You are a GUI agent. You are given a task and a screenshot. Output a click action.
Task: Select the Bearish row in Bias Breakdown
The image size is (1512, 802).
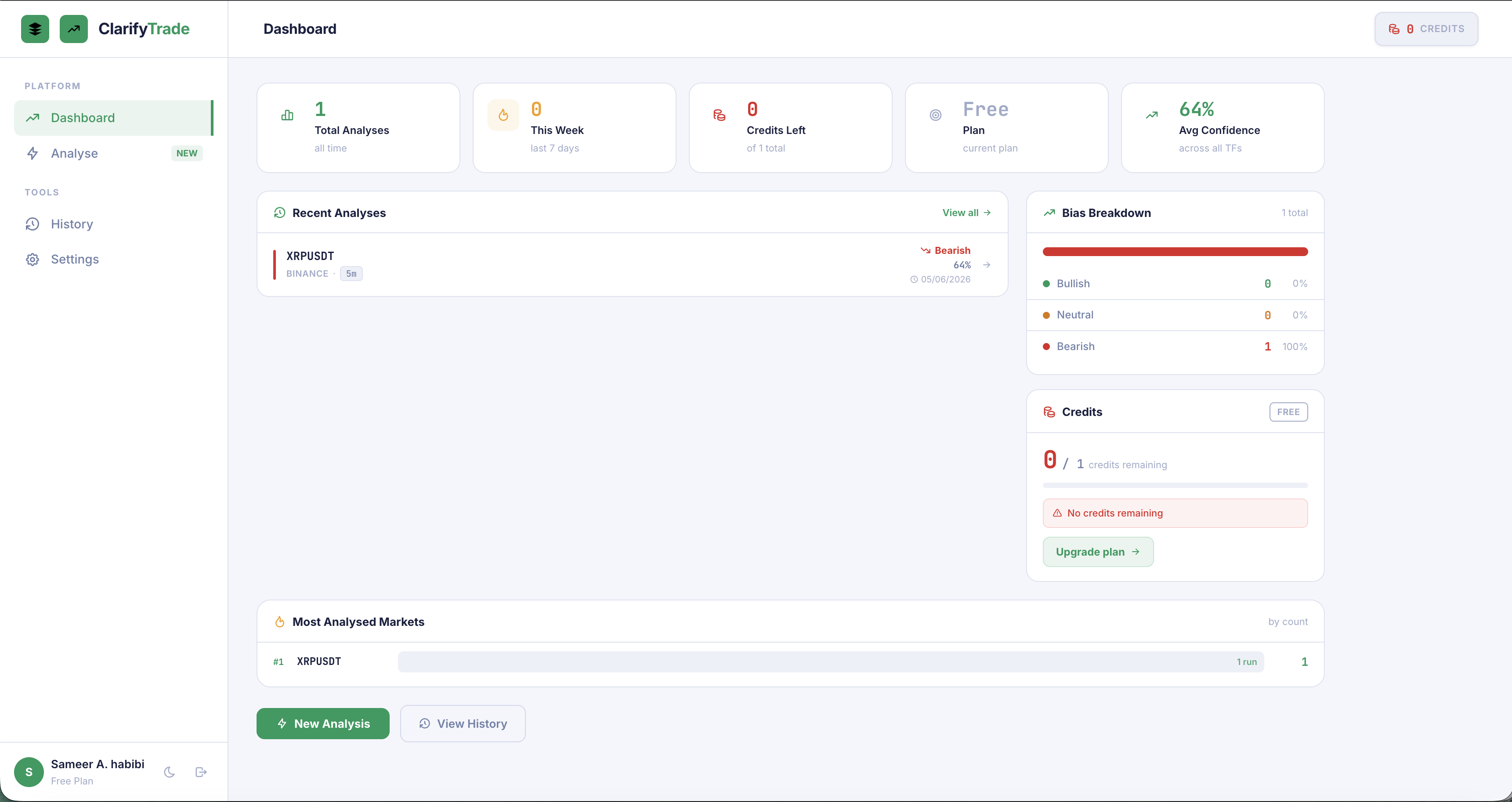pyautogui.click(x=1175, y=346)
